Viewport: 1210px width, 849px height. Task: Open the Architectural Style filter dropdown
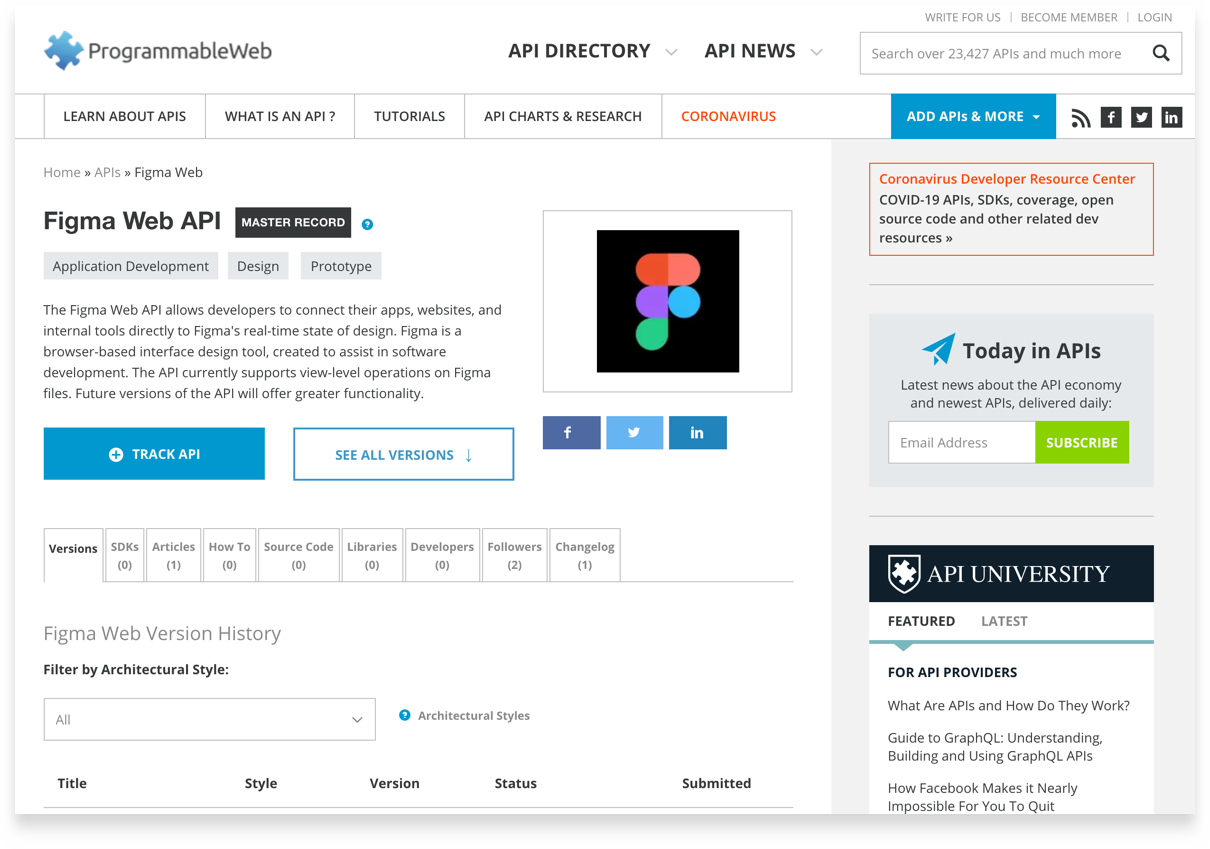(210, 719)
